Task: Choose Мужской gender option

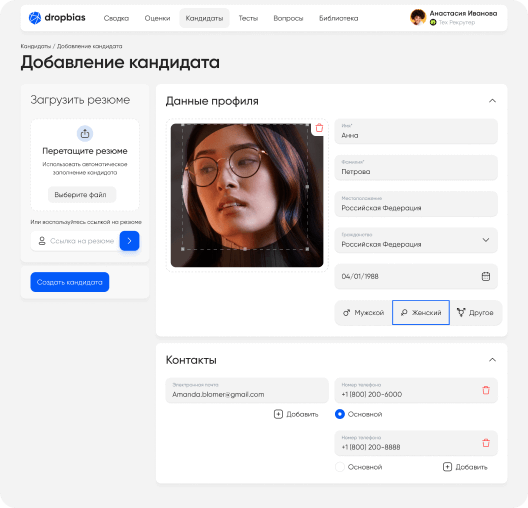Action: [363, 313]
